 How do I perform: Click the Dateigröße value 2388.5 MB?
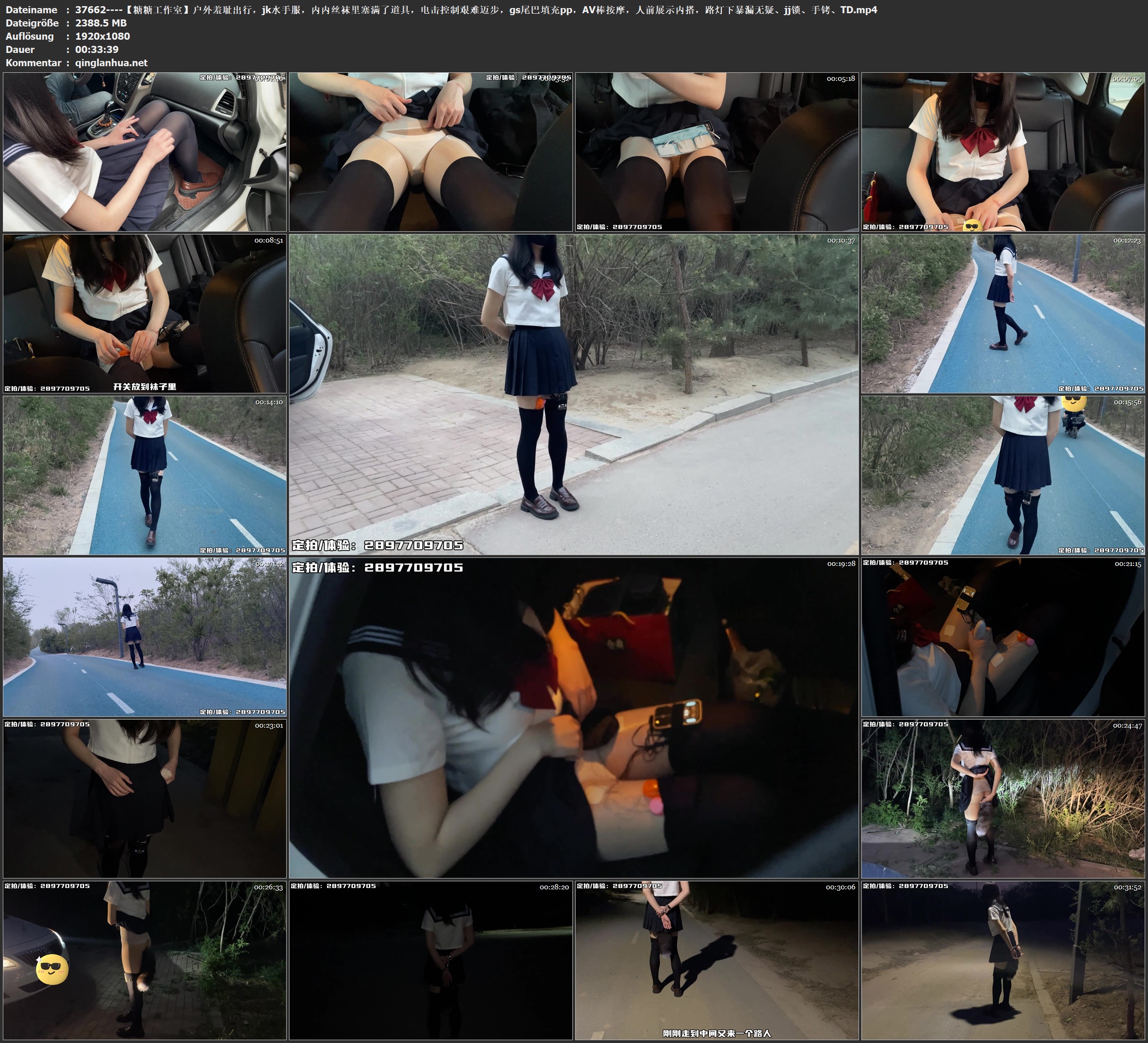pos(101,23)
